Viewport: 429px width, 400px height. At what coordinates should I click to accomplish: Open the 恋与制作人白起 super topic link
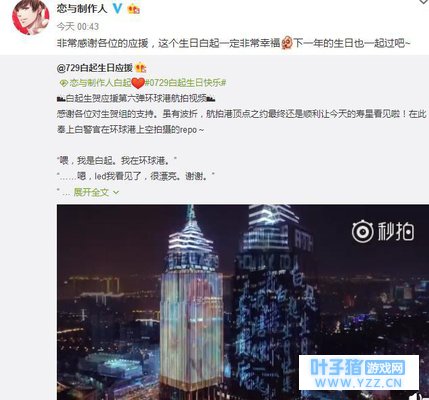coord(101,83)
